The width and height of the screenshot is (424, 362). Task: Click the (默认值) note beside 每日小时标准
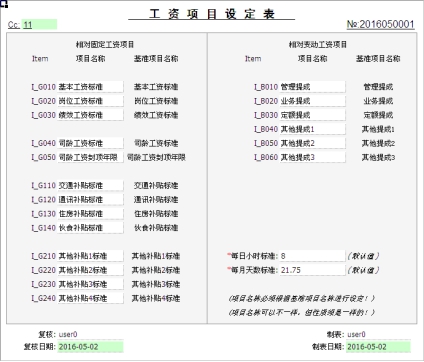[x=363, y=256]
